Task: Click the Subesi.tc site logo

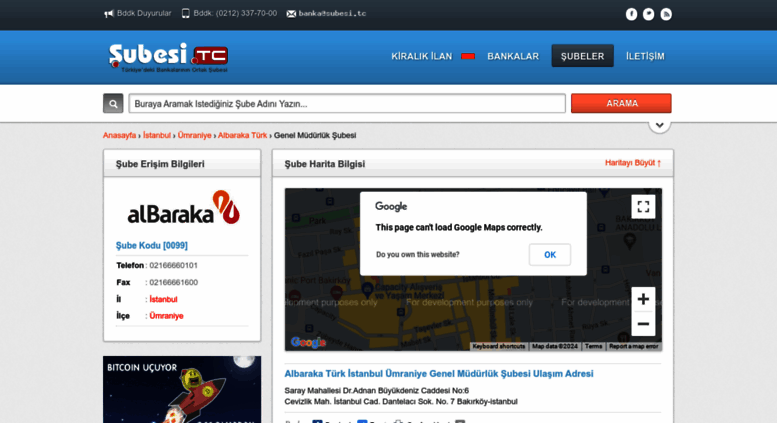Action: pyautogui.click(x=168, y=57)
